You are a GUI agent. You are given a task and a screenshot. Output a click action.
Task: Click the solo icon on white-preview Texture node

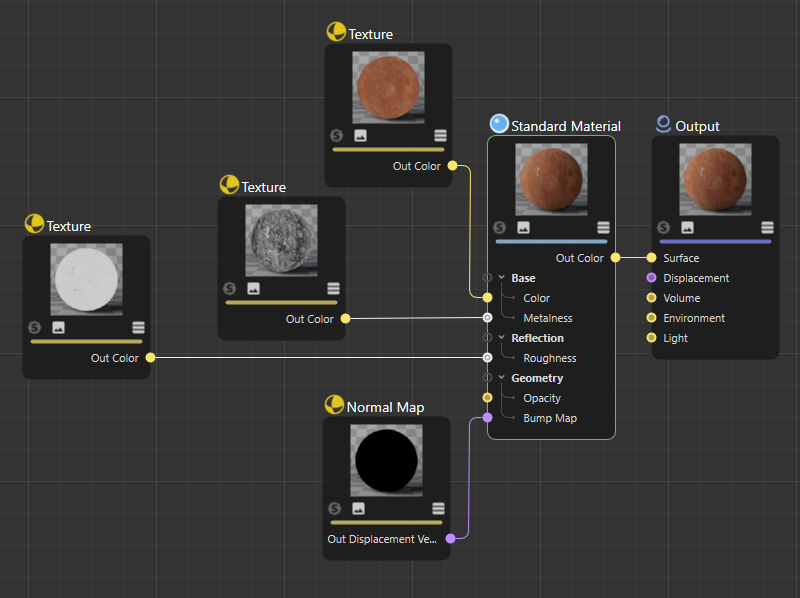[x=35, y=328]
